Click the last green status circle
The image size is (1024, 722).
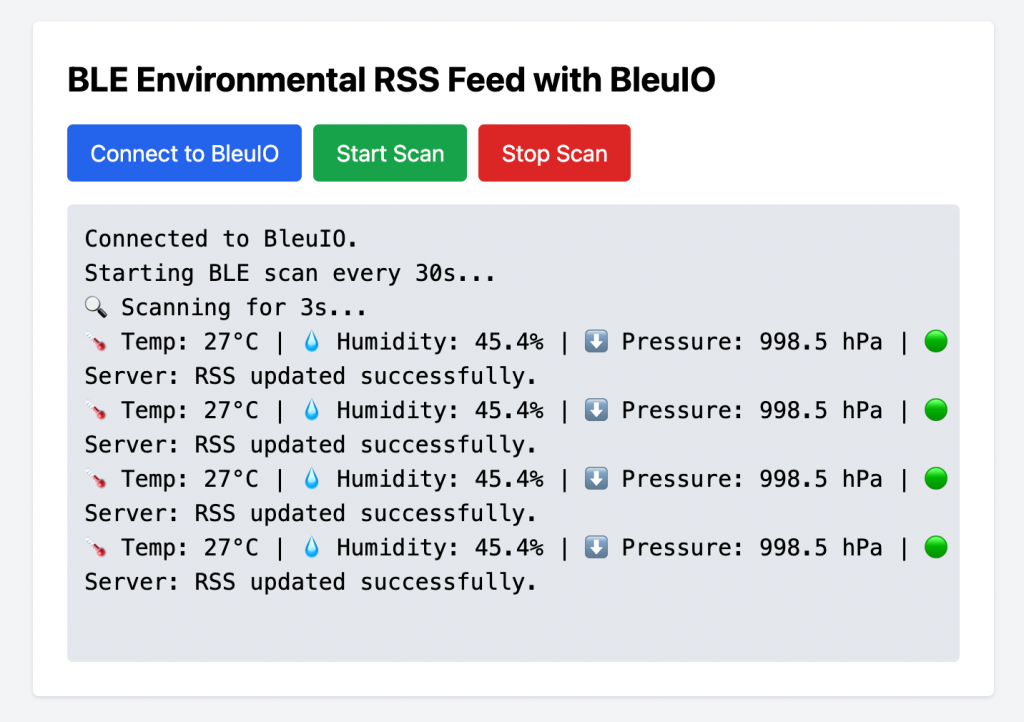pos(936,547)
